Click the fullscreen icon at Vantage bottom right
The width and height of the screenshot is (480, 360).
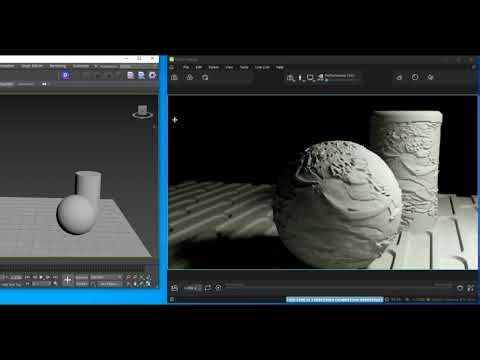tap(470, 288)
